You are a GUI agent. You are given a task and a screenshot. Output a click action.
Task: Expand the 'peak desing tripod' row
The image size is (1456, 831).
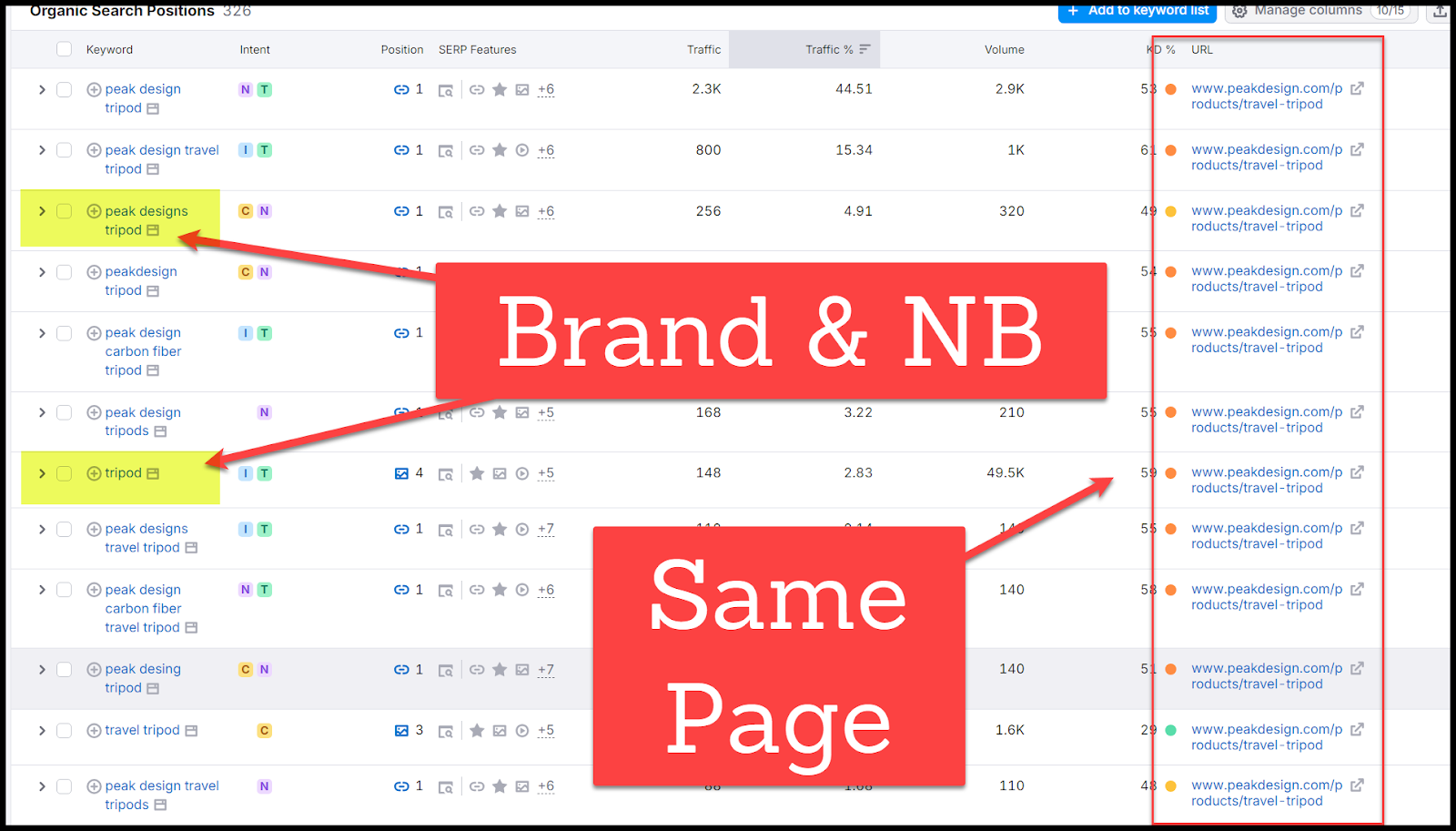42,669
